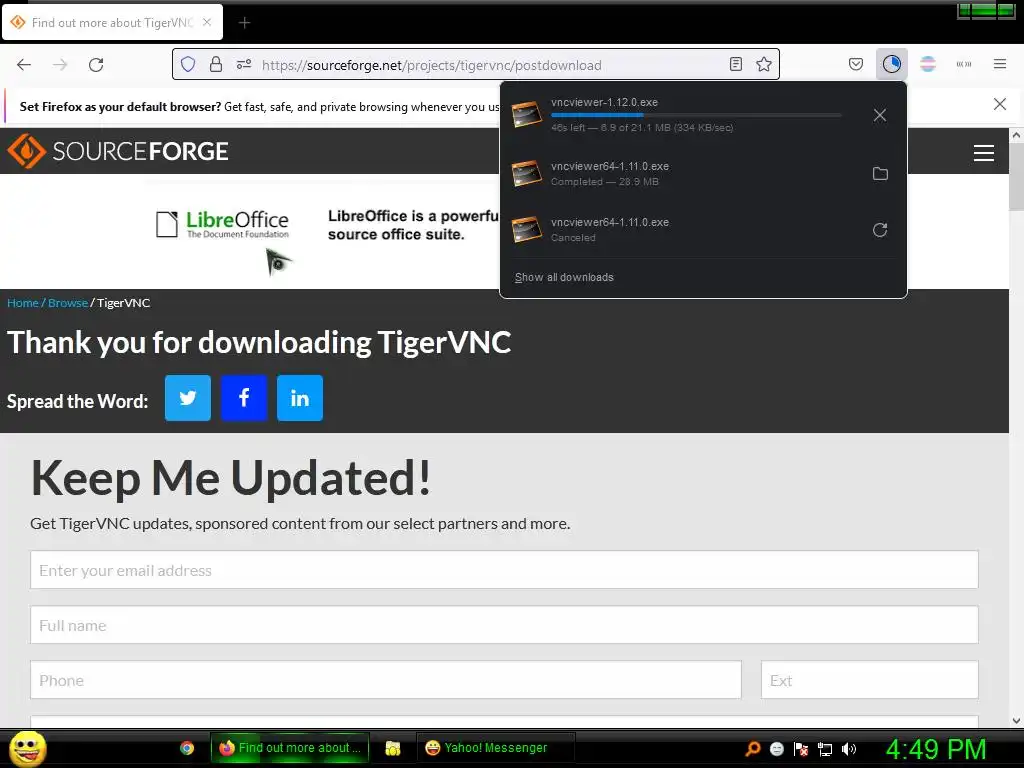Click the page vertical scrollbar thumb
Viewport: 1024px width, 768px height.
(x=1016, y=176)
